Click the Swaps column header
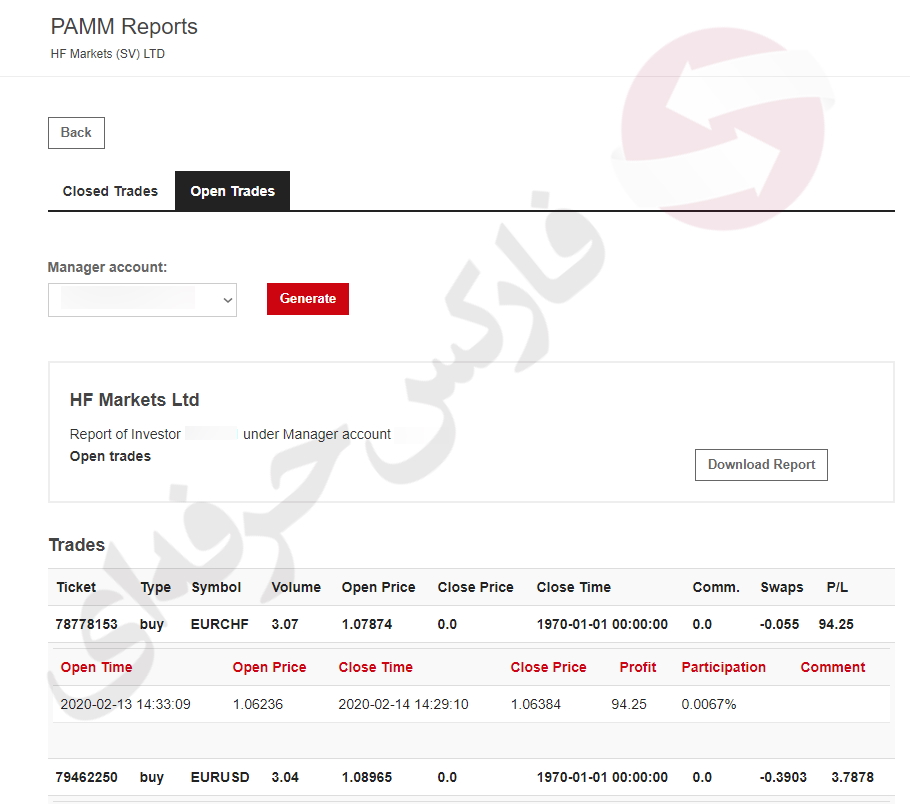 [x=782, y=587]
